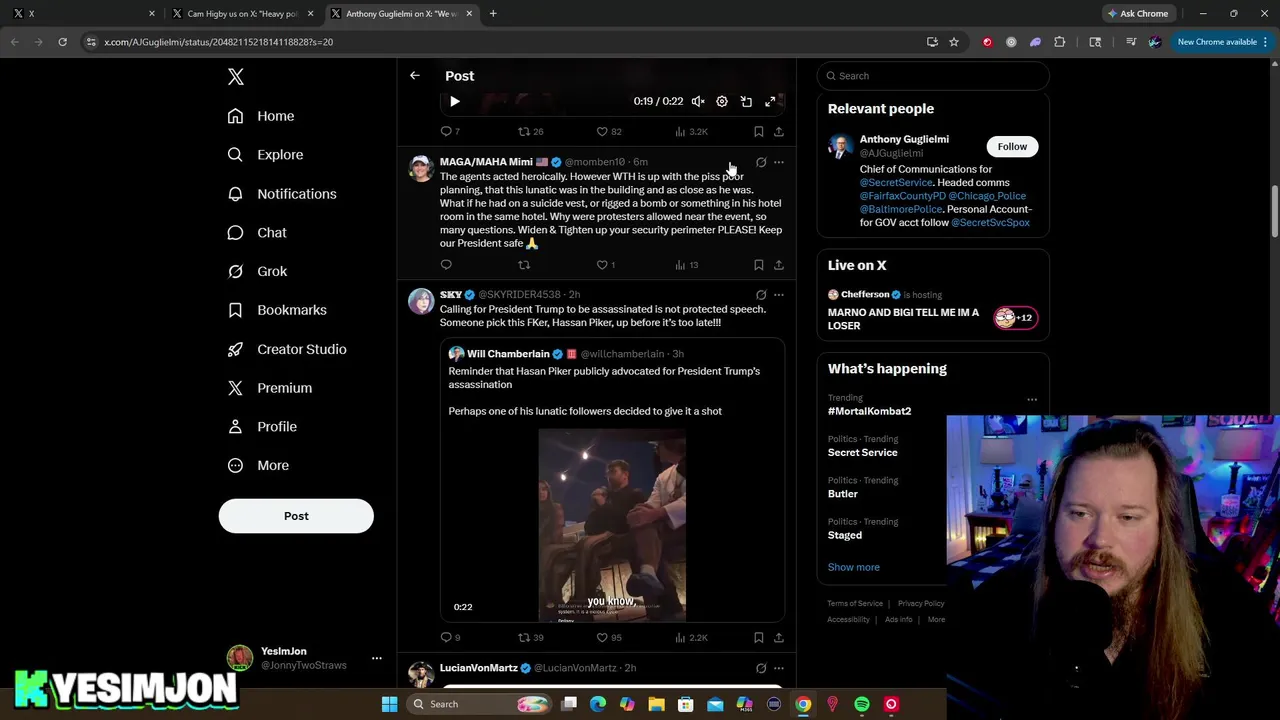Play the top video
1280x720 pixels.
tap(455, 101)
